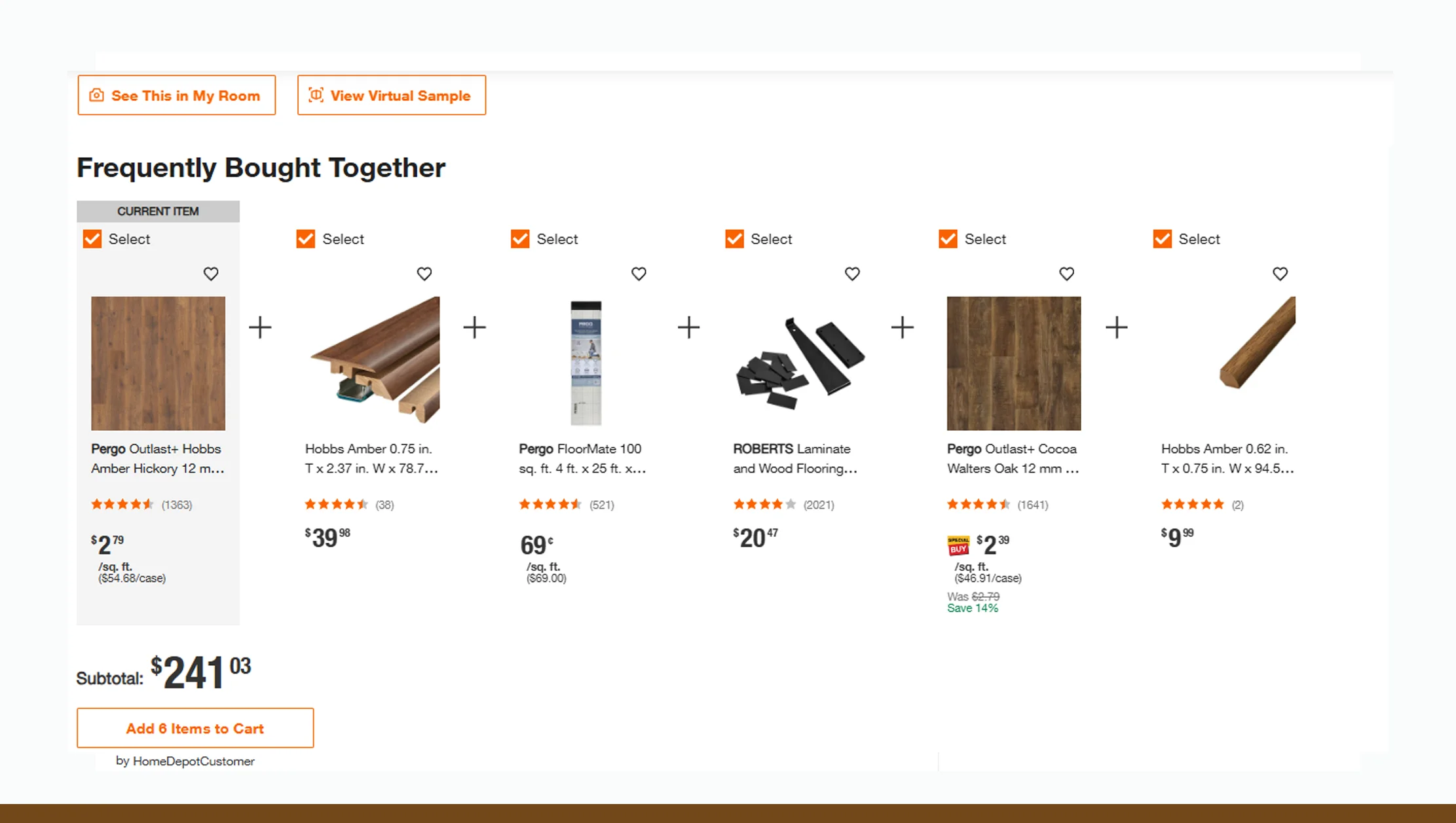This screenshot has height=823, width=1456.
Task: Deselect the Pergo FloorMate 100 checkbox
Action: point(519,238)
